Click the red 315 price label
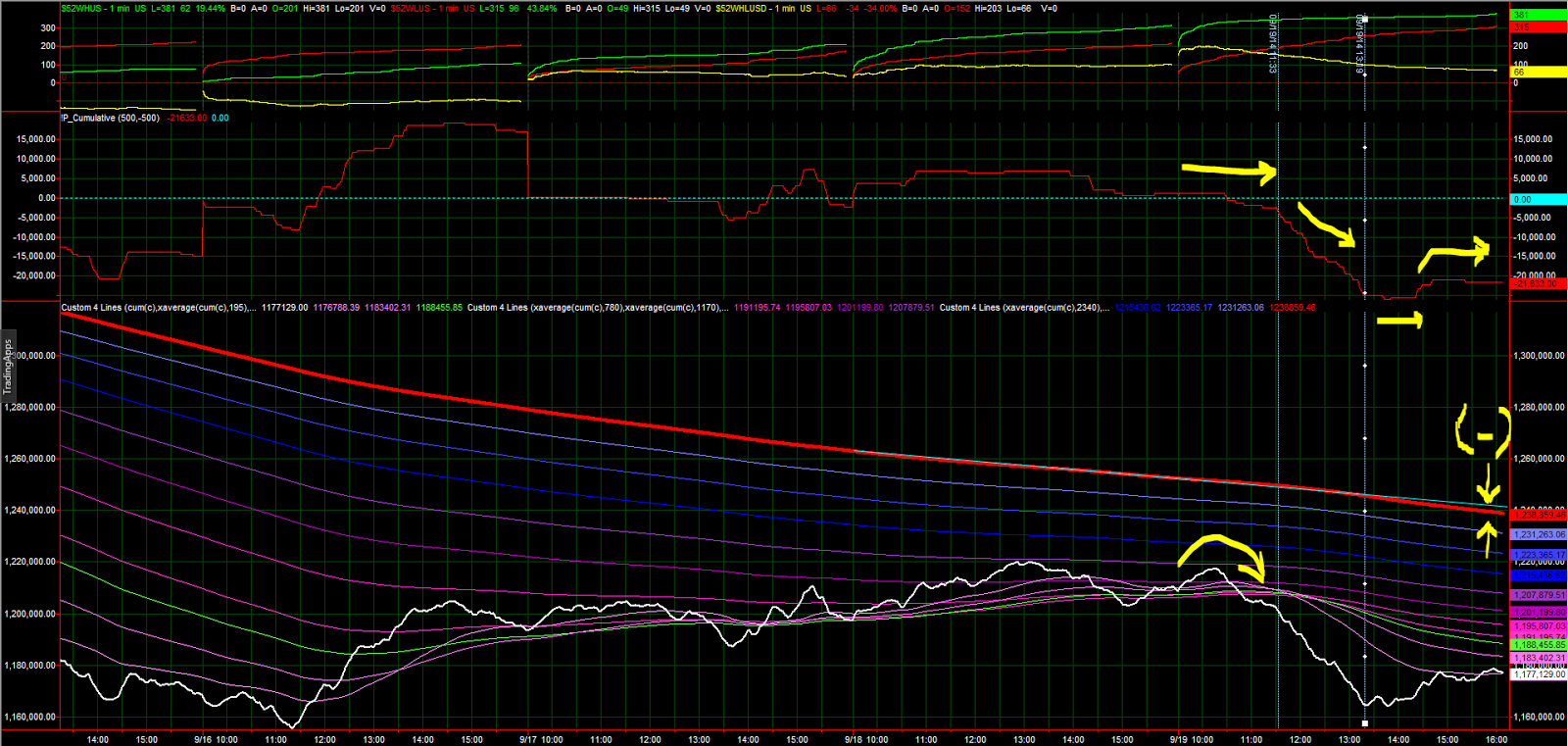1568x746 pixels. point(1538,26)
